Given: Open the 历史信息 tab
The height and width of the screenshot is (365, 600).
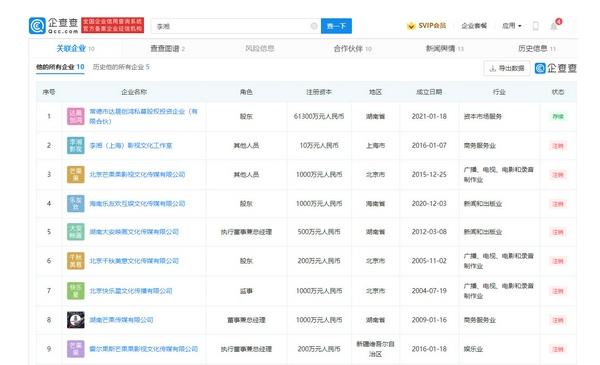Looking at the screenshot, I should point(537,49).
